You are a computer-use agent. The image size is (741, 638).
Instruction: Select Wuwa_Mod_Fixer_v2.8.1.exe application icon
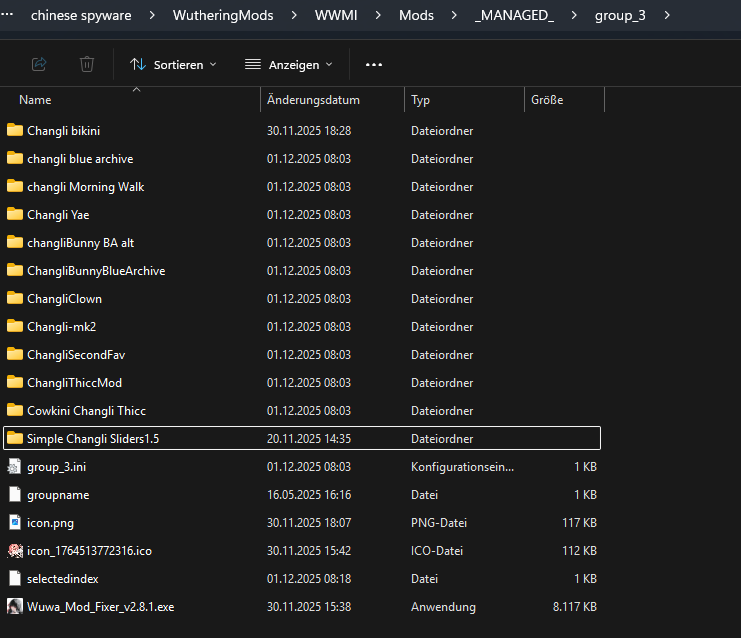click(x=15, y=606)
